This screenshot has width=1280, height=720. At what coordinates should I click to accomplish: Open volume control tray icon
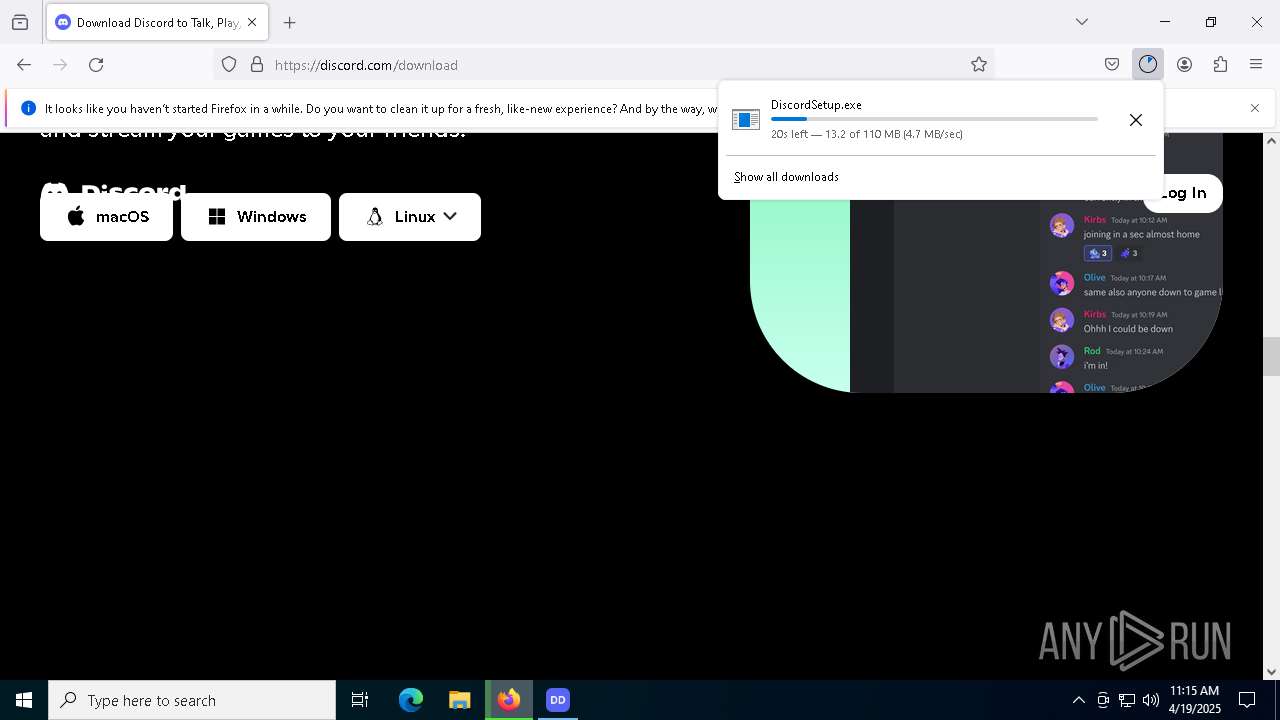coord(1151,700)
